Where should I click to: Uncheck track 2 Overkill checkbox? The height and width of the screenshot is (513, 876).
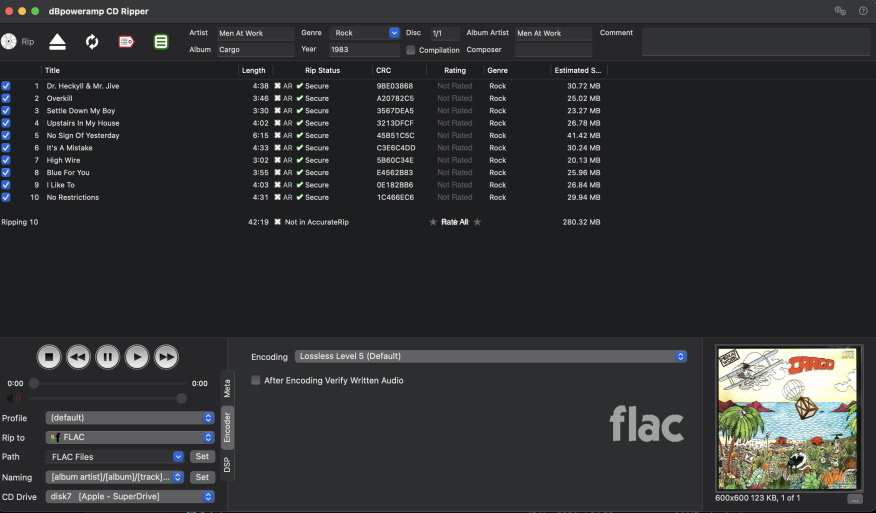tap(6, 99)
